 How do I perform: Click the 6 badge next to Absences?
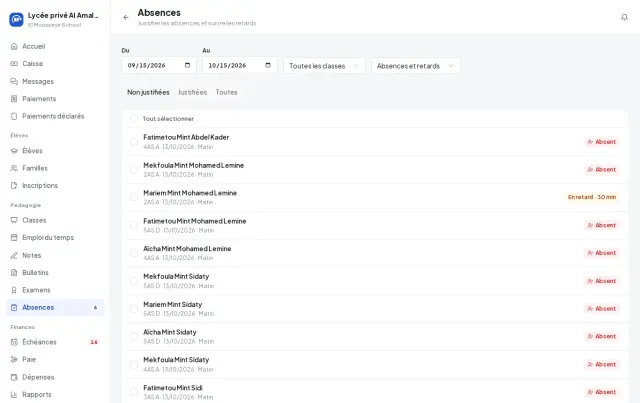tap(96, 307)
